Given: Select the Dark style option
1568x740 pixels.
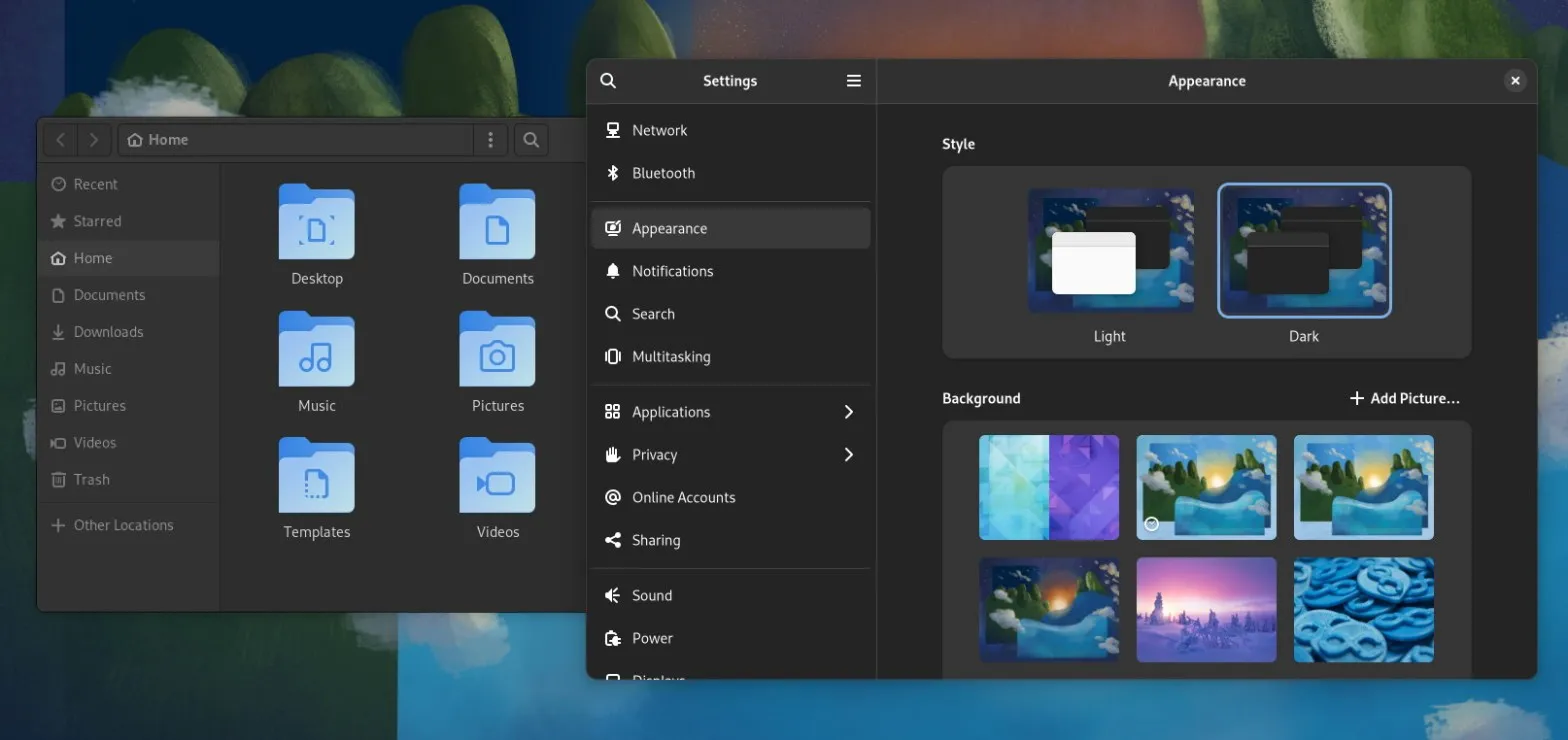Looking at the screenshot, I should (x=1304, y=252).
